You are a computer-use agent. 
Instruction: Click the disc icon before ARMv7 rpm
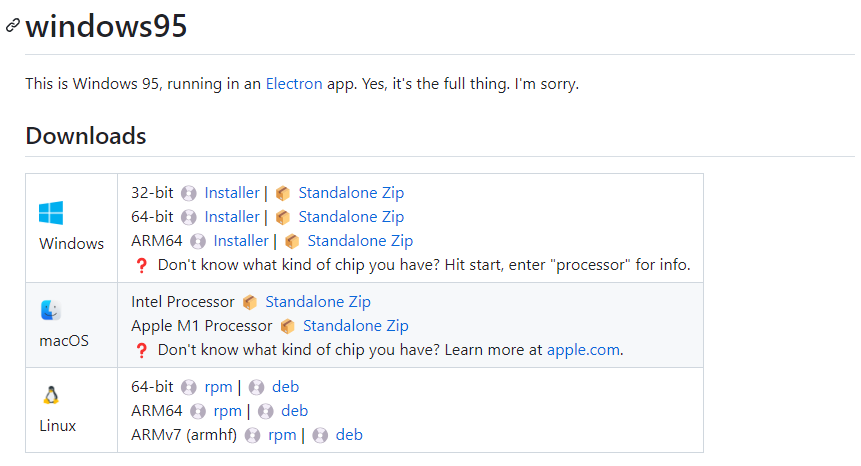coord(253,436)
